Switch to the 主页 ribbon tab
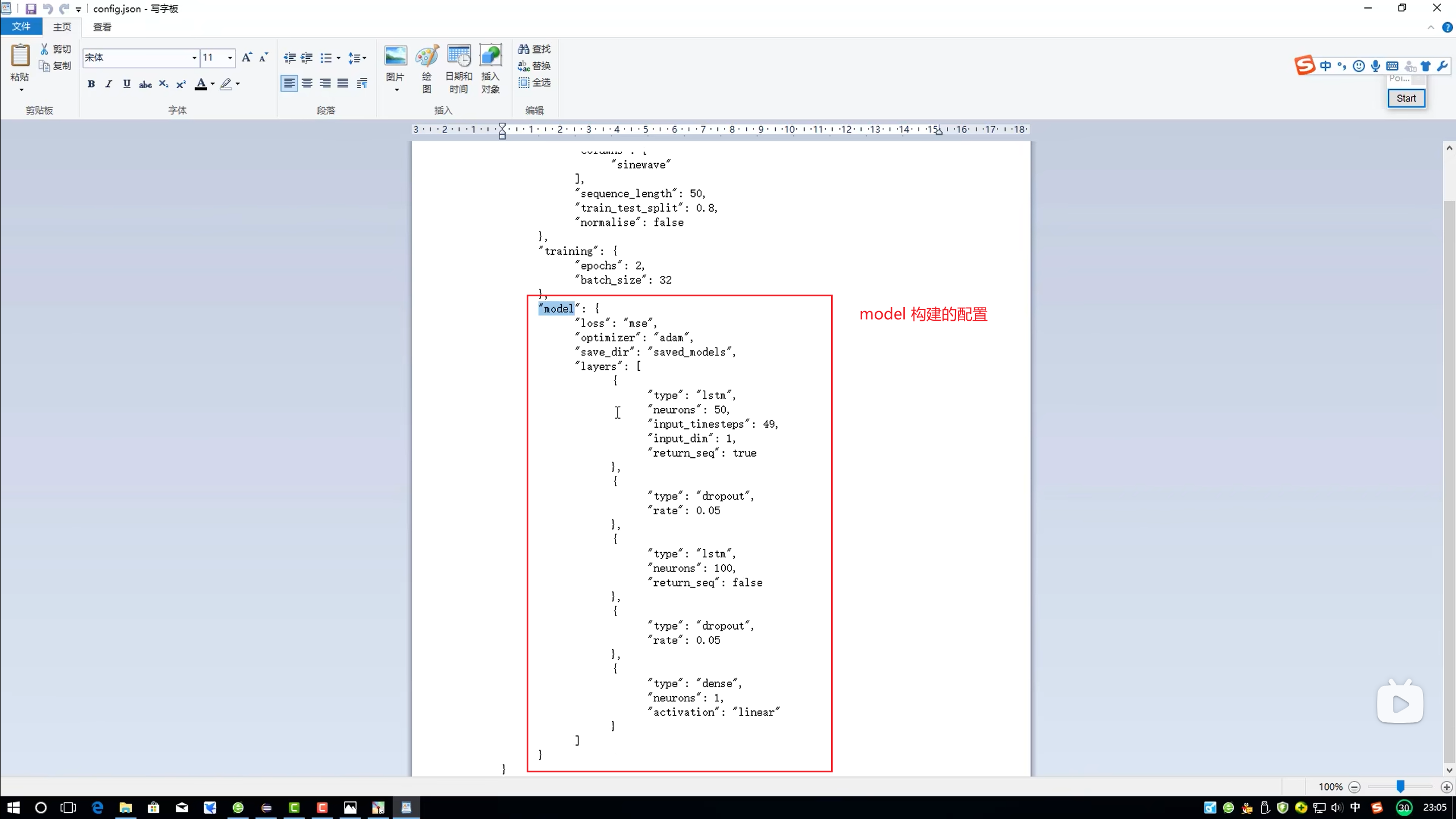 (x=62, y=27)
